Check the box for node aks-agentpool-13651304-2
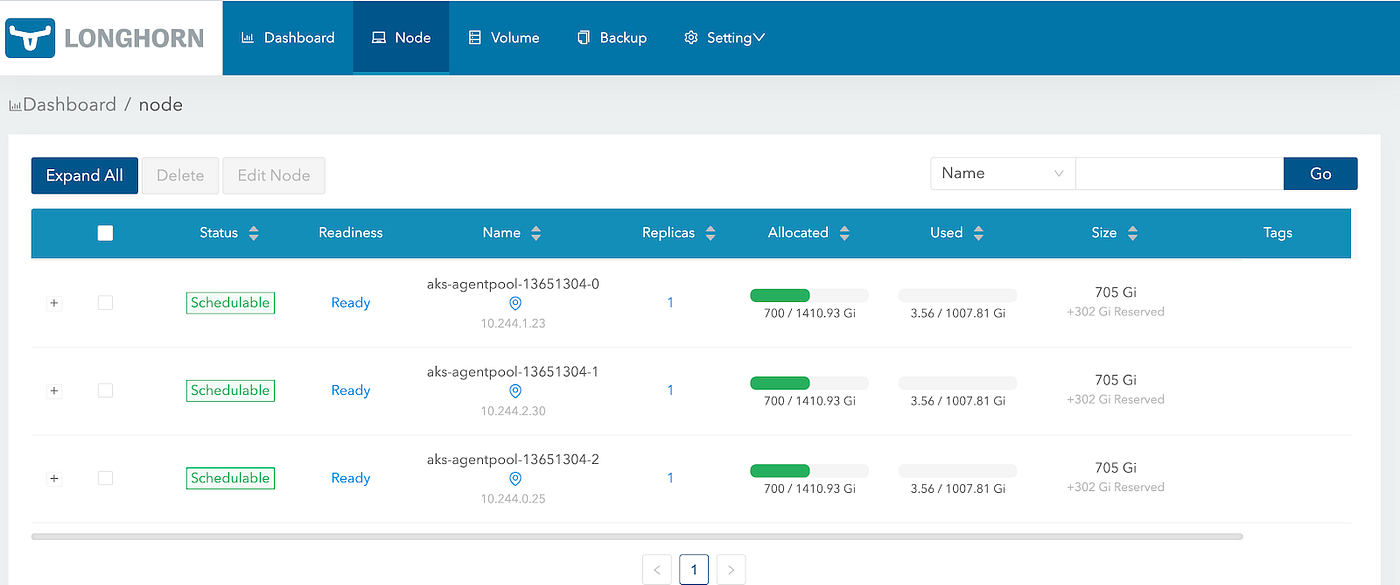 point(105,478)
